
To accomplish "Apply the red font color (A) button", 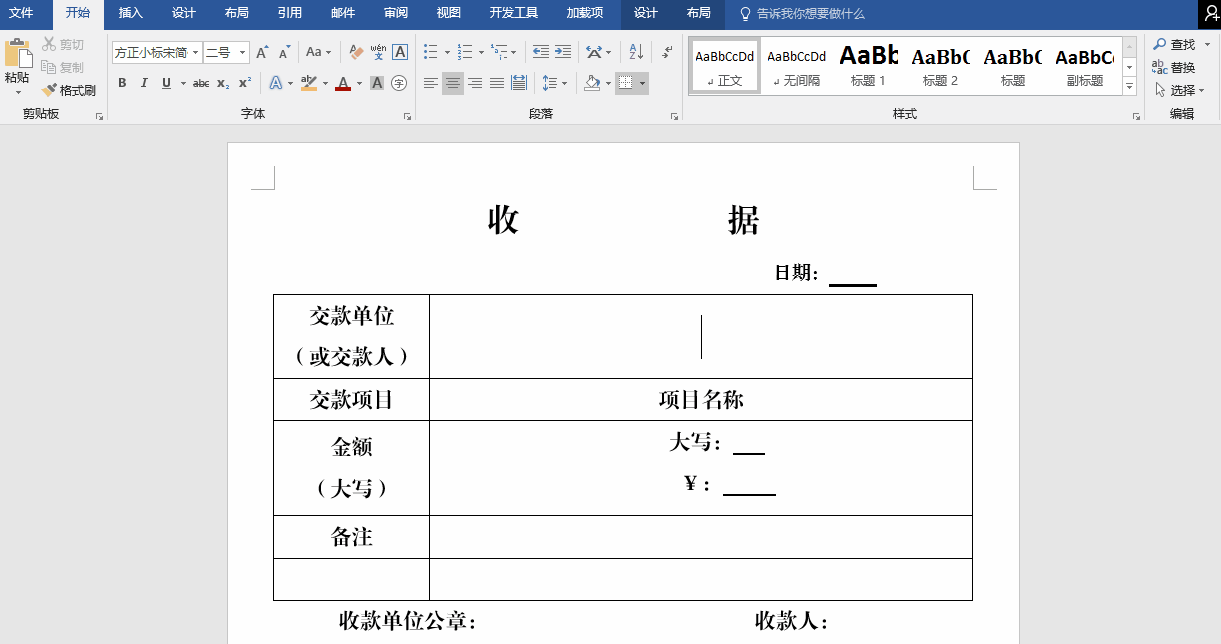I will (x=343, y=83).
